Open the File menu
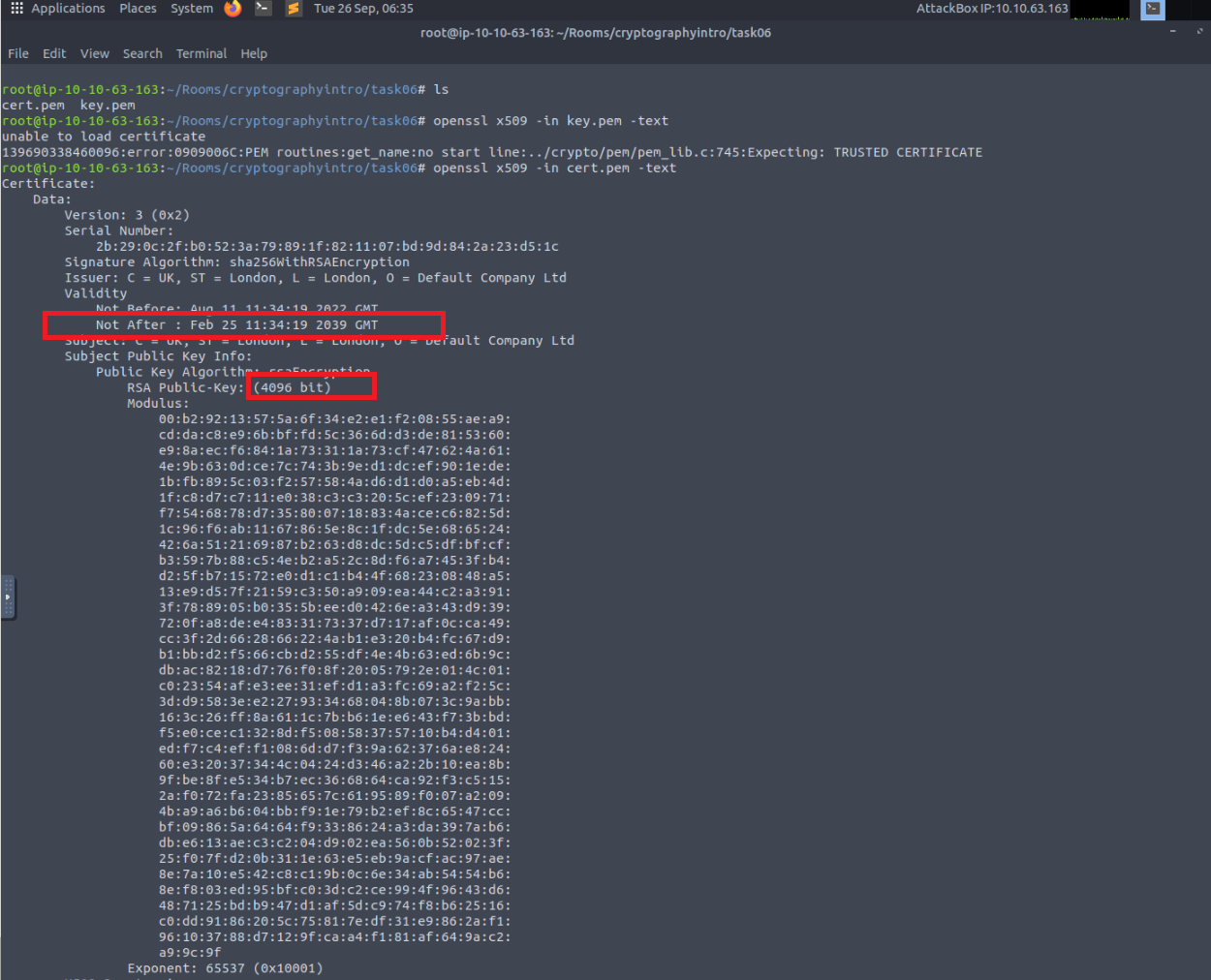The image size is (1211, 980). click(18, 53)
